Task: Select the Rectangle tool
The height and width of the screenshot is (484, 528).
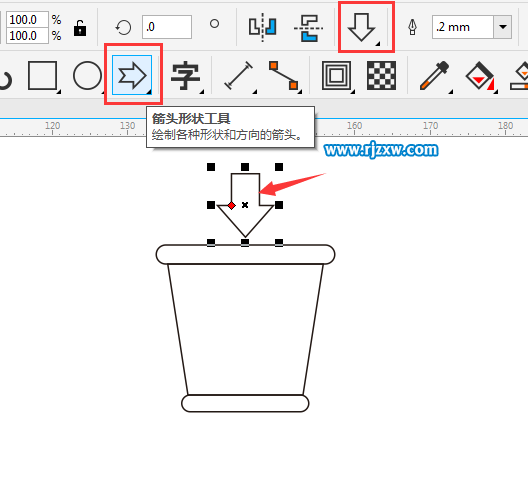Action: point(42,75)
